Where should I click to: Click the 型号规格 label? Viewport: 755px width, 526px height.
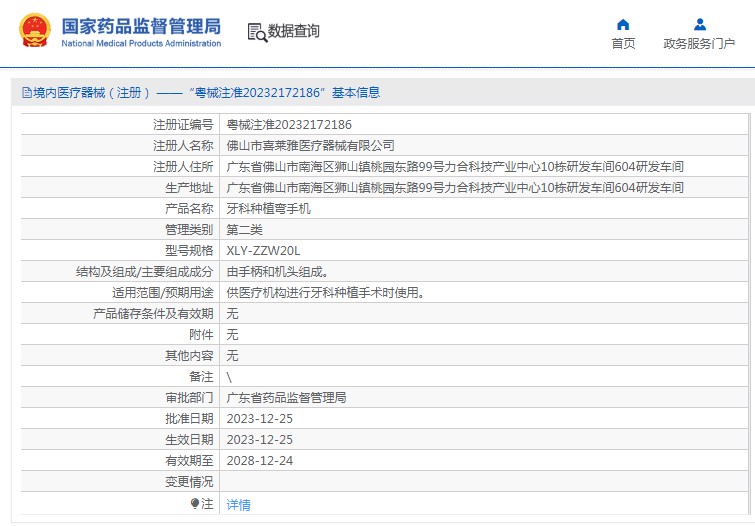[189, 251]
